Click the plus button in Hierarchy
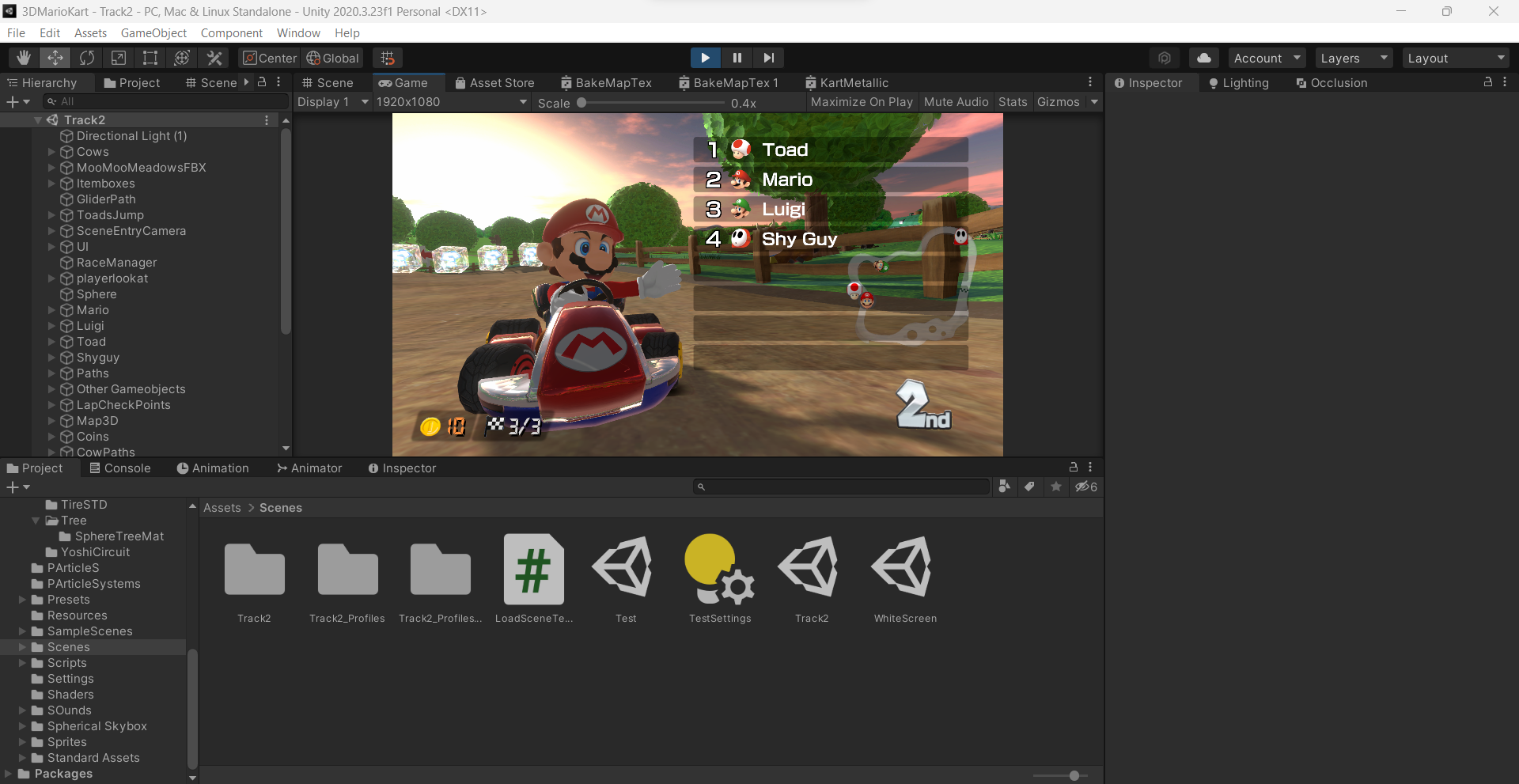1519x784 pixels. [x=17, y=102]
